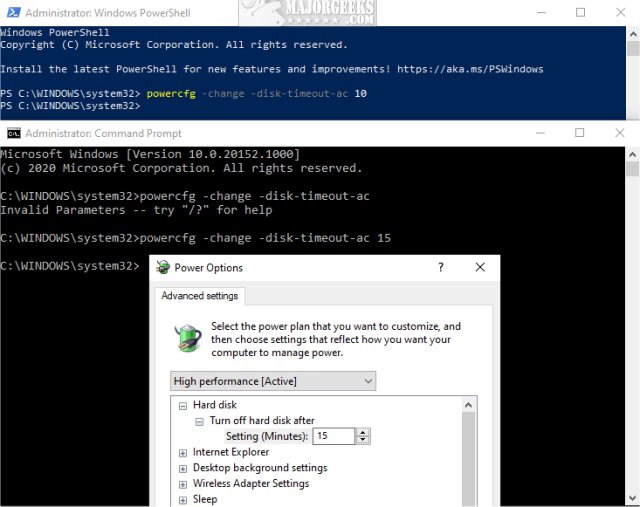The image size is (640, 507).
Task: Click 'Microsoft Windows [Version 10.0.20152.1000]' line
Action: 150,154
